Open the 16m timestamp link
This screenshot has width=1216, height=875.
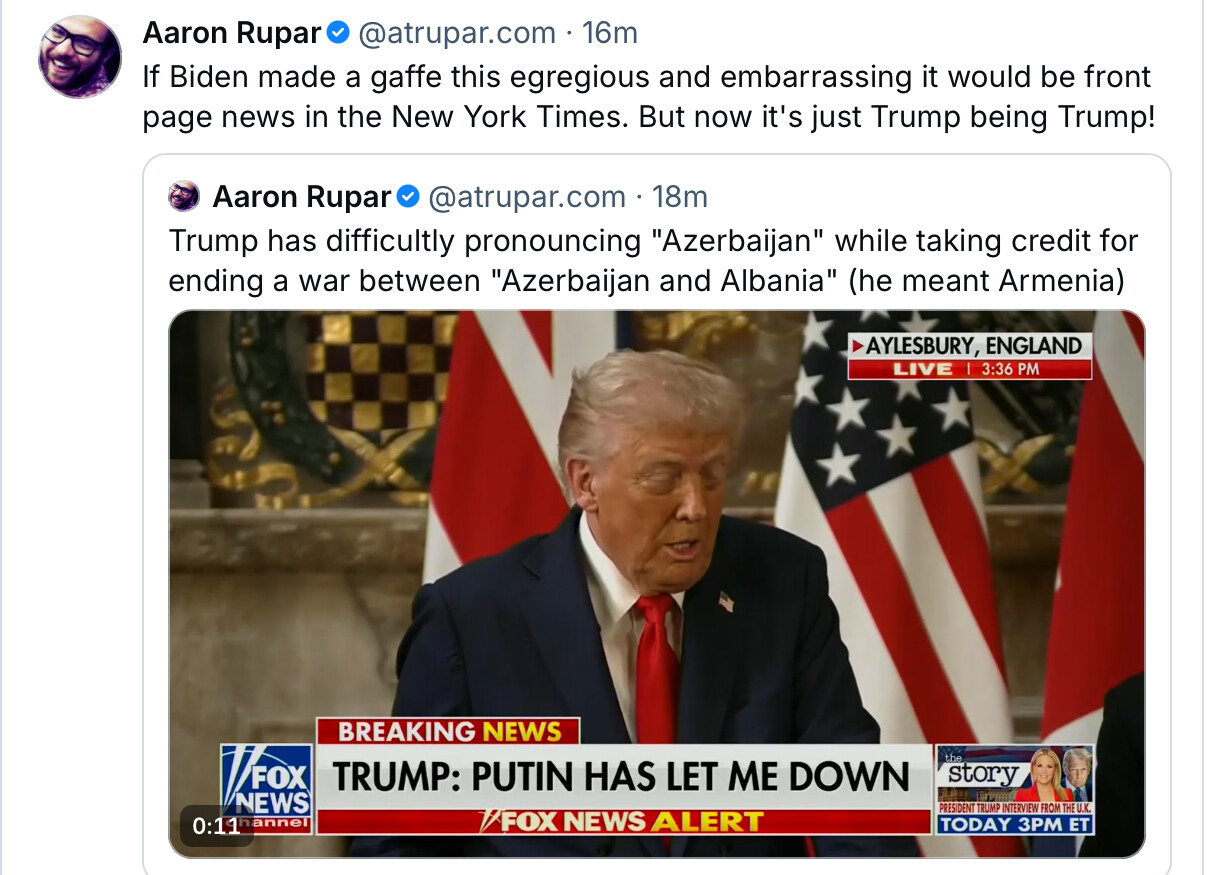click(x=610, y=33)
